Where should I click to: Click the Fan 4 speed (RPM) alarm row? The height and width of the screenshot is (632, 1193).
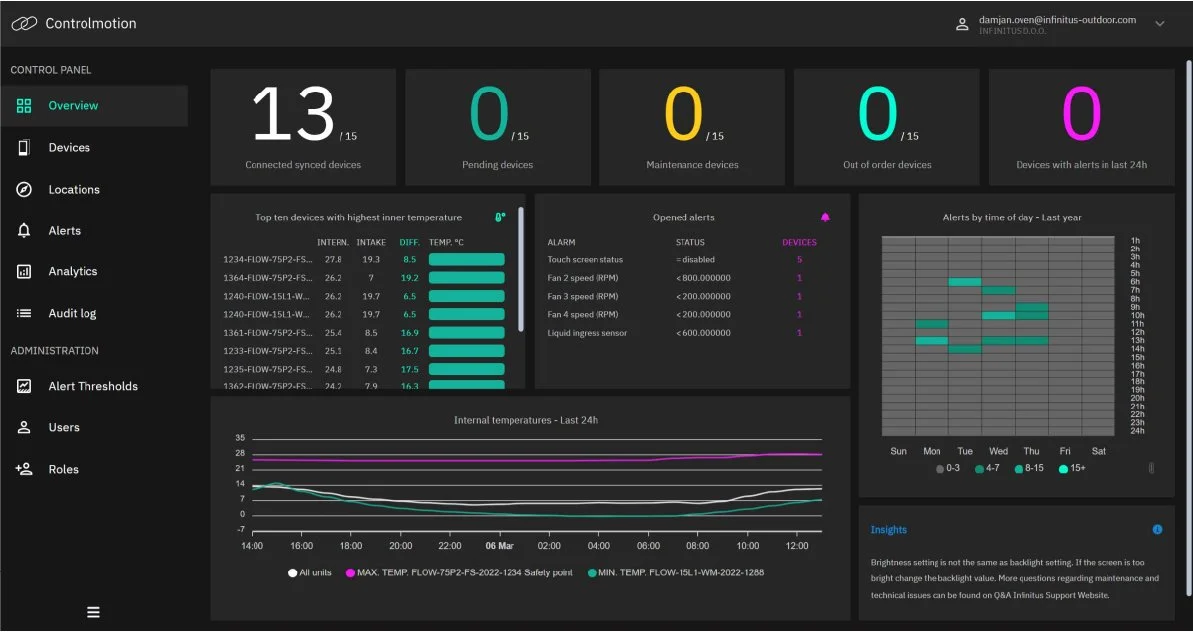(x=682, y=314)
